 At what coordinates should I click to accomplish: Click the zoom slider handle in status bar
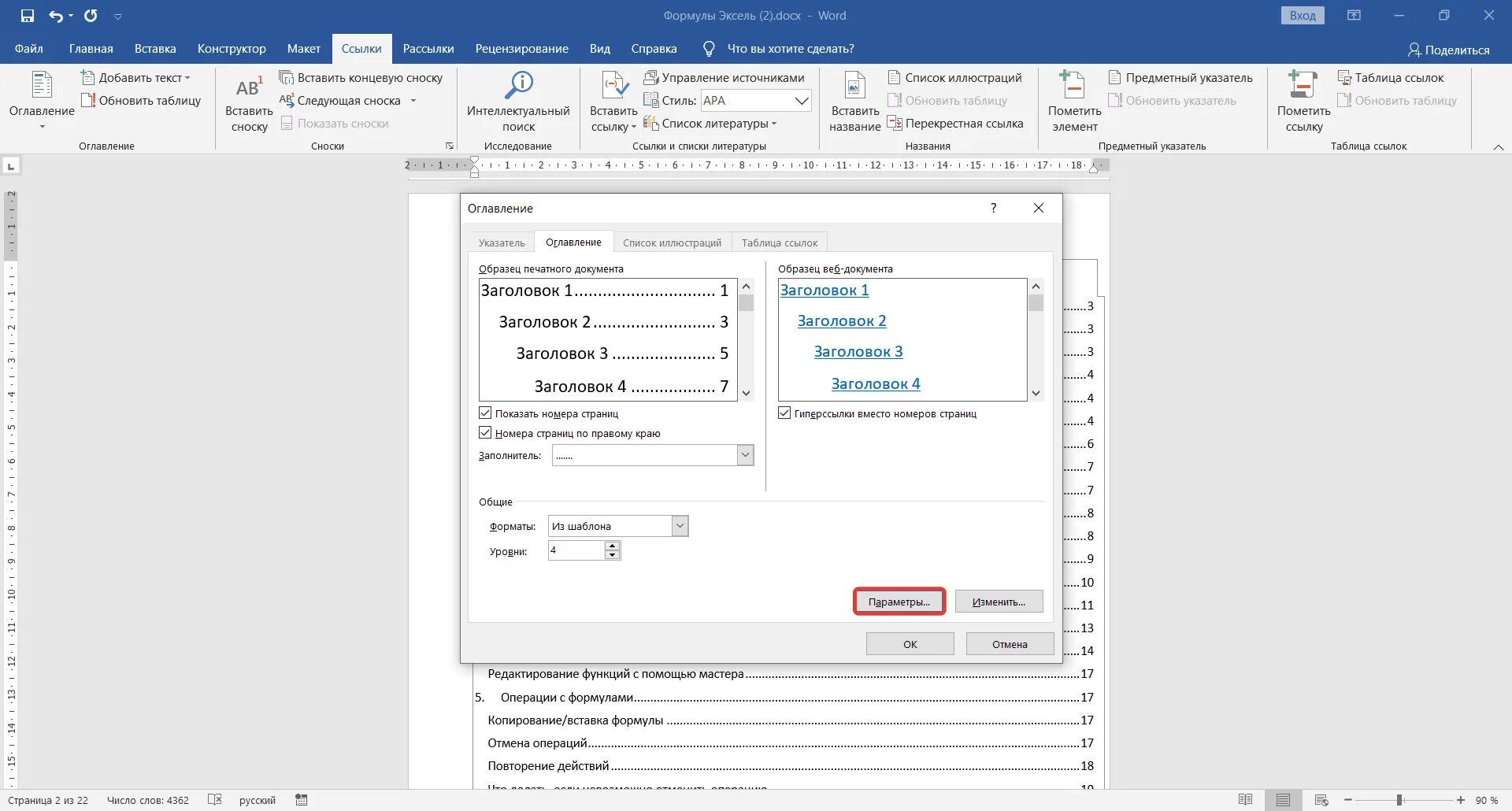[x=1399, y=800]
